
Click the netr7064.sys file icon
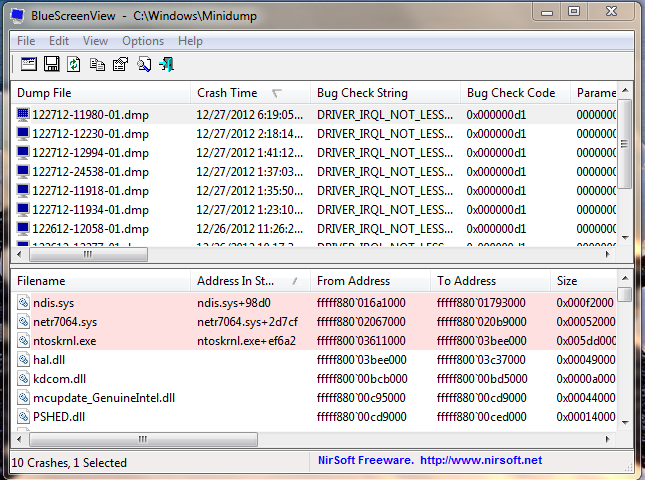pos(23,322)
